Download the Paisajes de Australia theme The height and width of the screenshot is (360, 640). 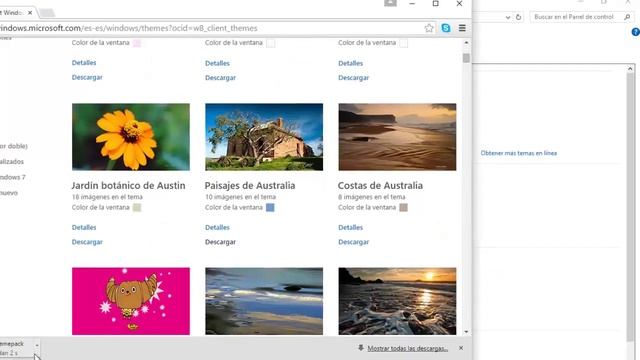[x=220, y=242]
